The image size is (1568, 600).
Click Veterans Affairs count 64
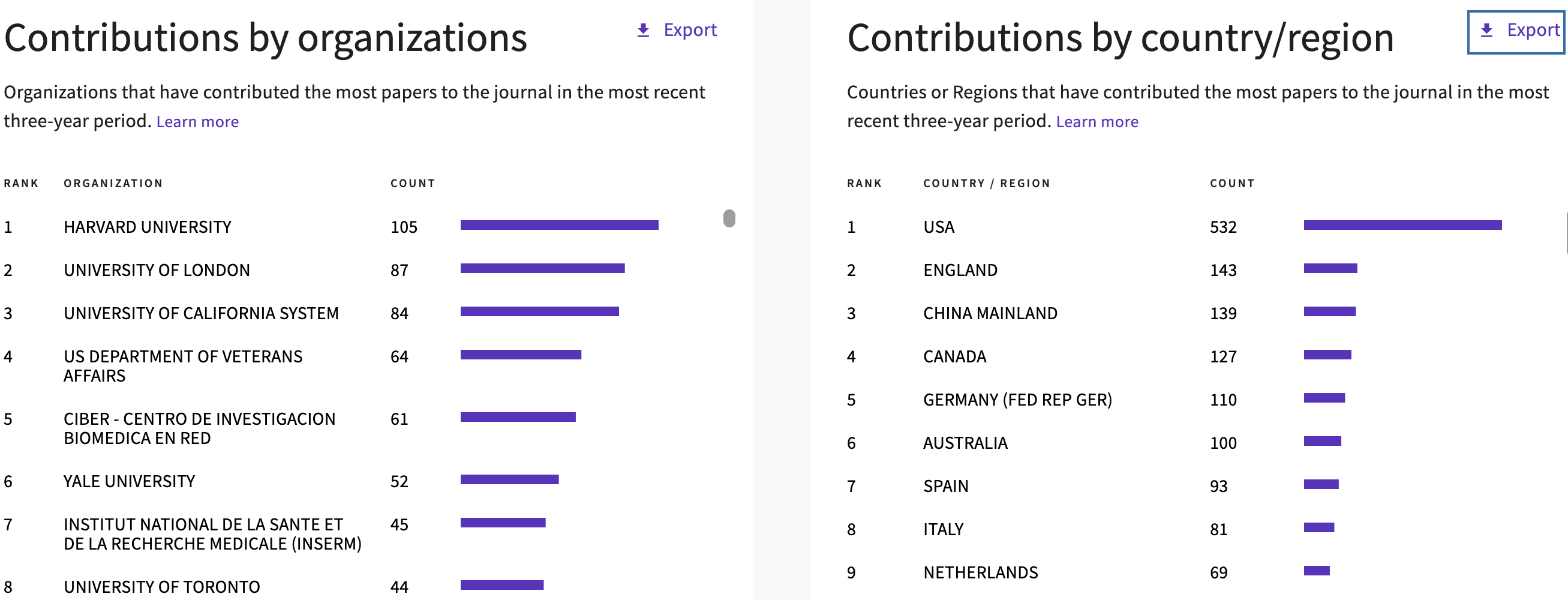(399, 357)
